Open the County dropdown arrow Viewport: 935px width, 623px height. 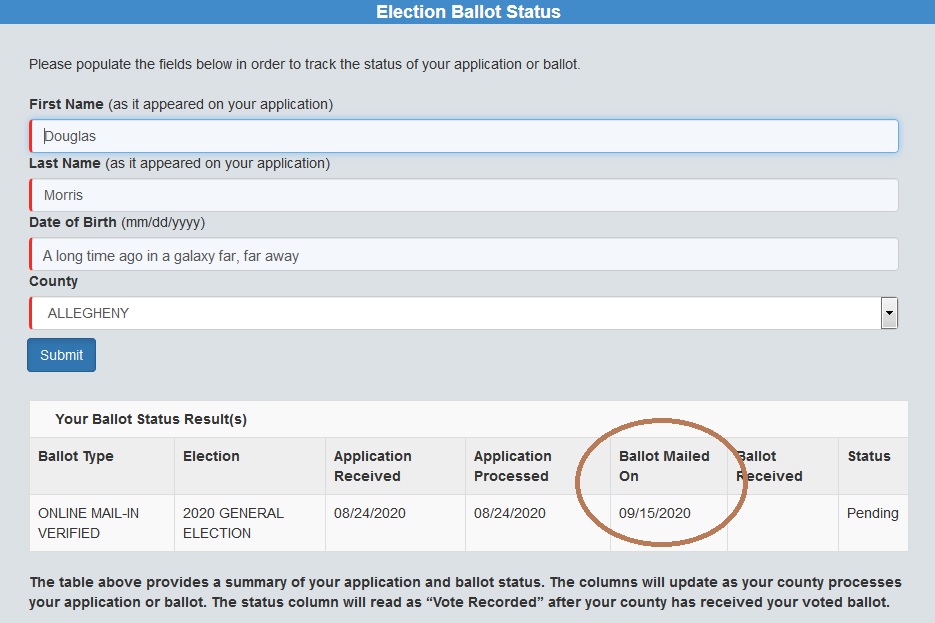(889, 313)
